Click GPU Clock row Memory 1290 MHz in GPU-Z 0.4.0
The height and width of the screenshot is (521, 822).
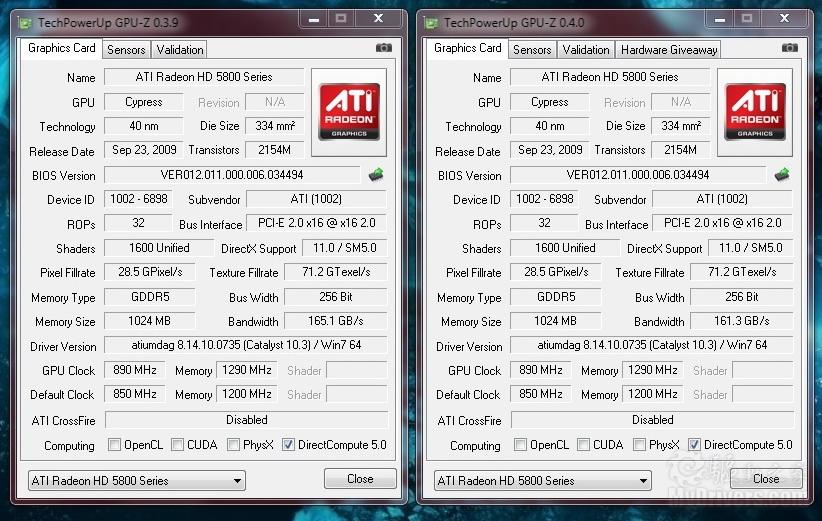(653, 370)
